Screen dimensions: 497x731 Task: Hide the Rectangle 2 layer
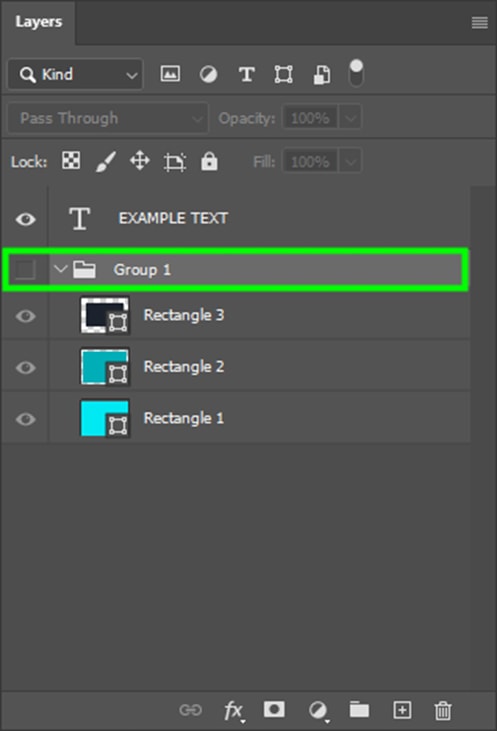tap(26, 367)
